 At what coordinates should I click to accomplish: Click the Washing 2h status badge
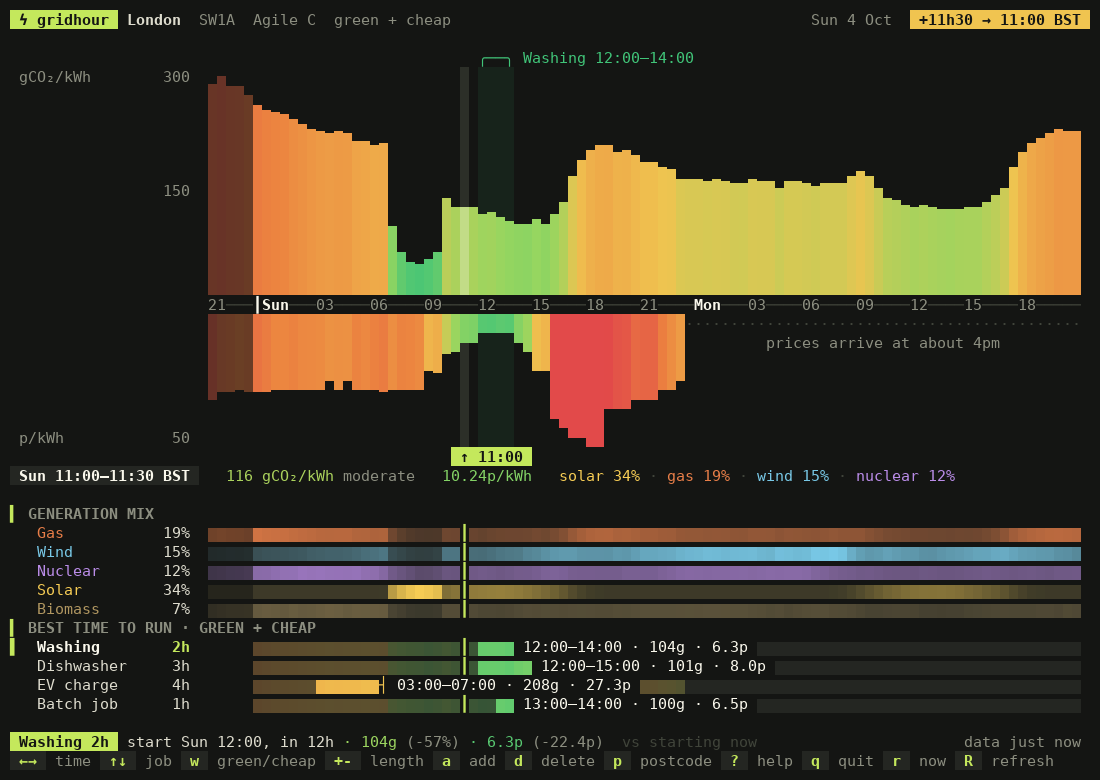[64, 741]
